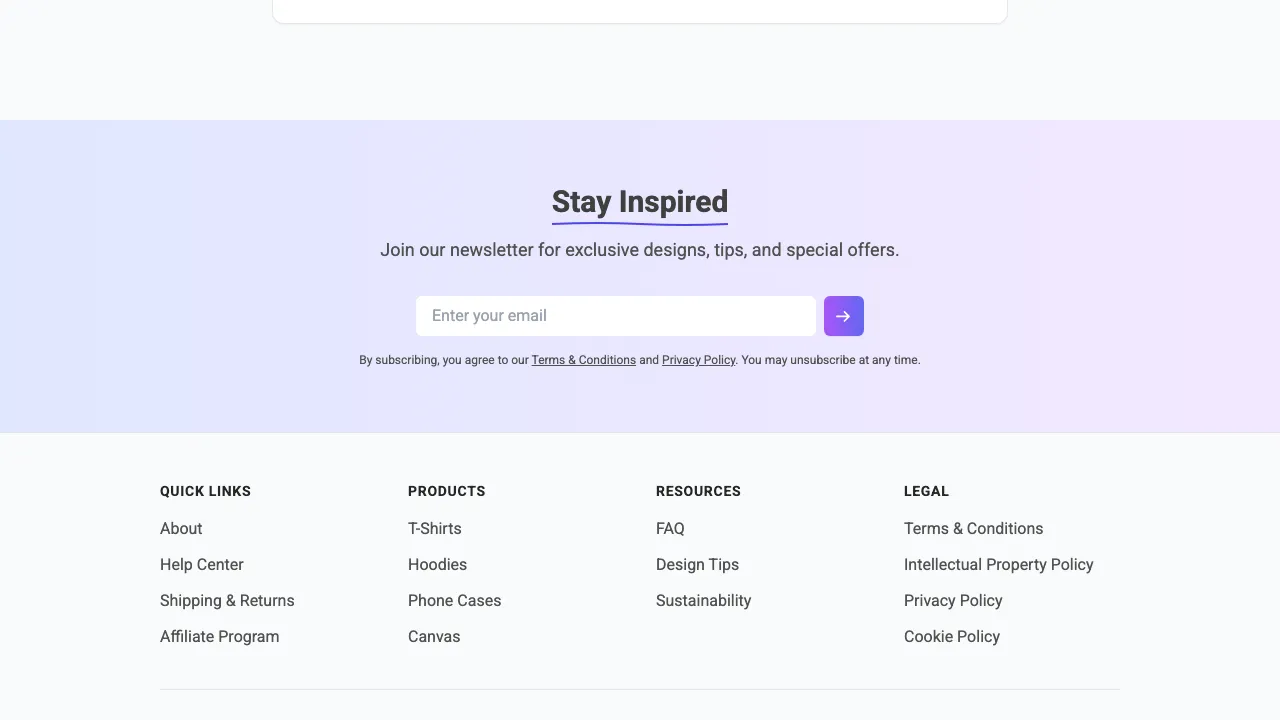Select Hoodies from the Products column
1280x720 pixels.
[x=437, y=564]
